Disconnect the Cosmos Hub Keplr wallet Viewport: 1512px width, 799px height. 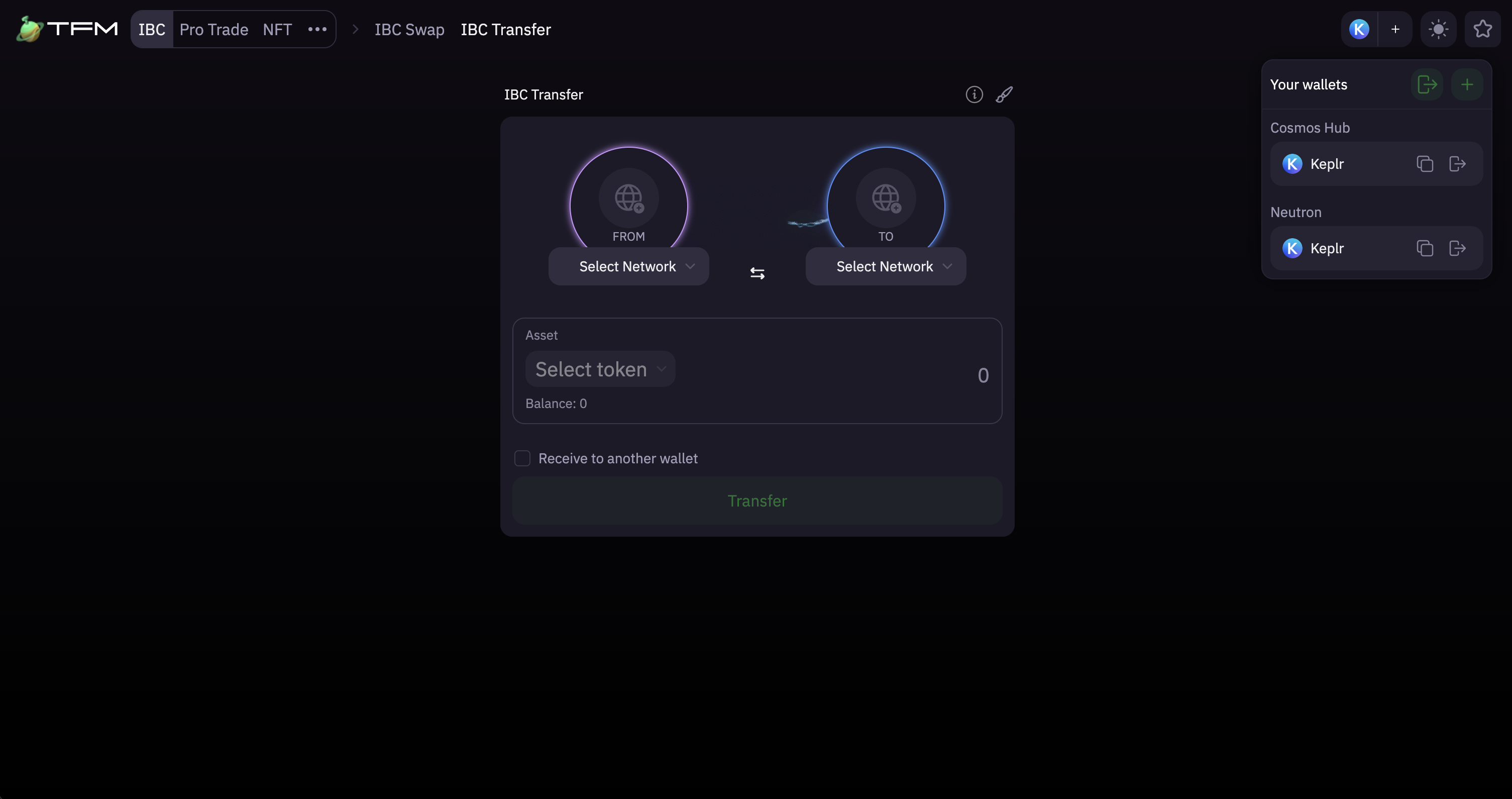click(x=1457, y=164)
